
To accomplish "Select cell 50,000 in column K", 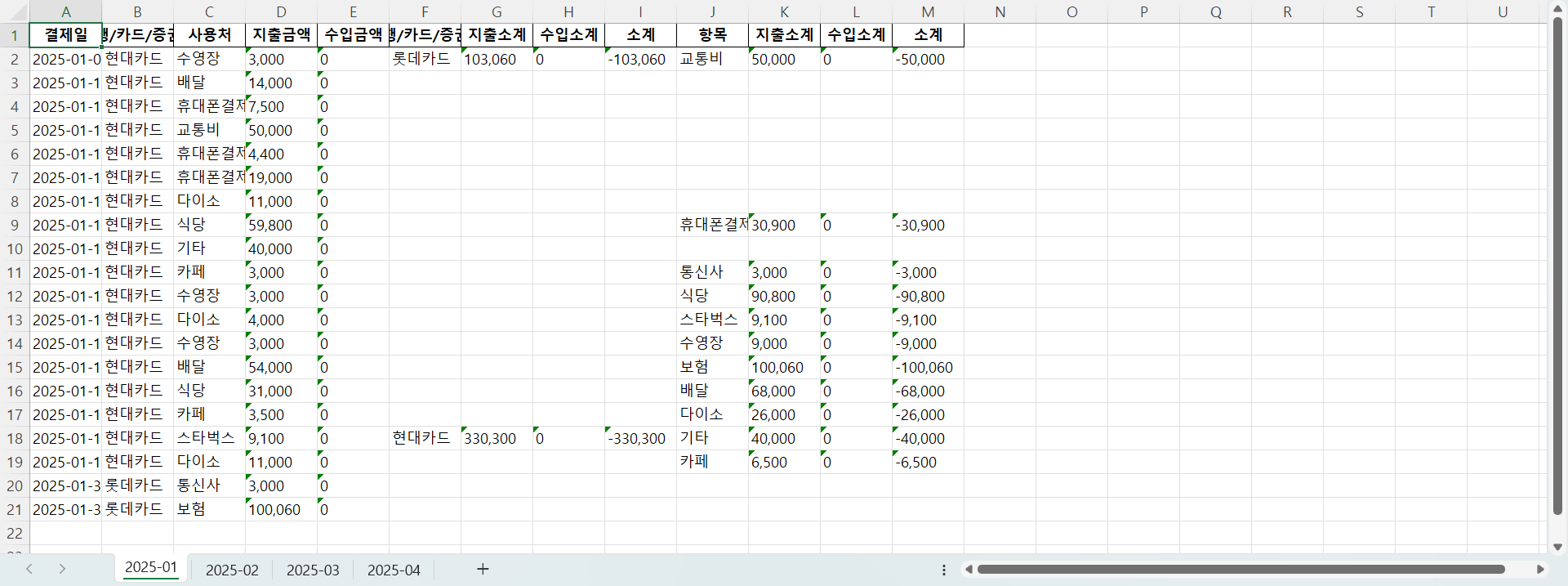I will coord(784,59).
